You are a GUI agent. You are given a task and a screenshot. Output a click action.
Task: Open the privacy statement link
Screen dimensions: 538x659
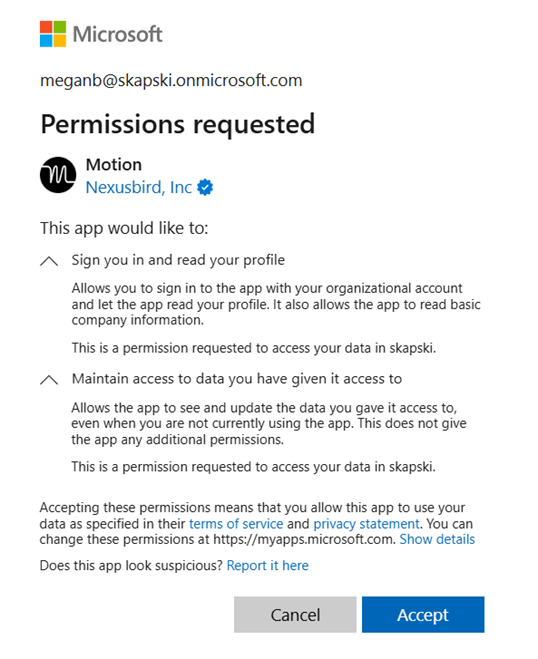click(x=367, y=524)
